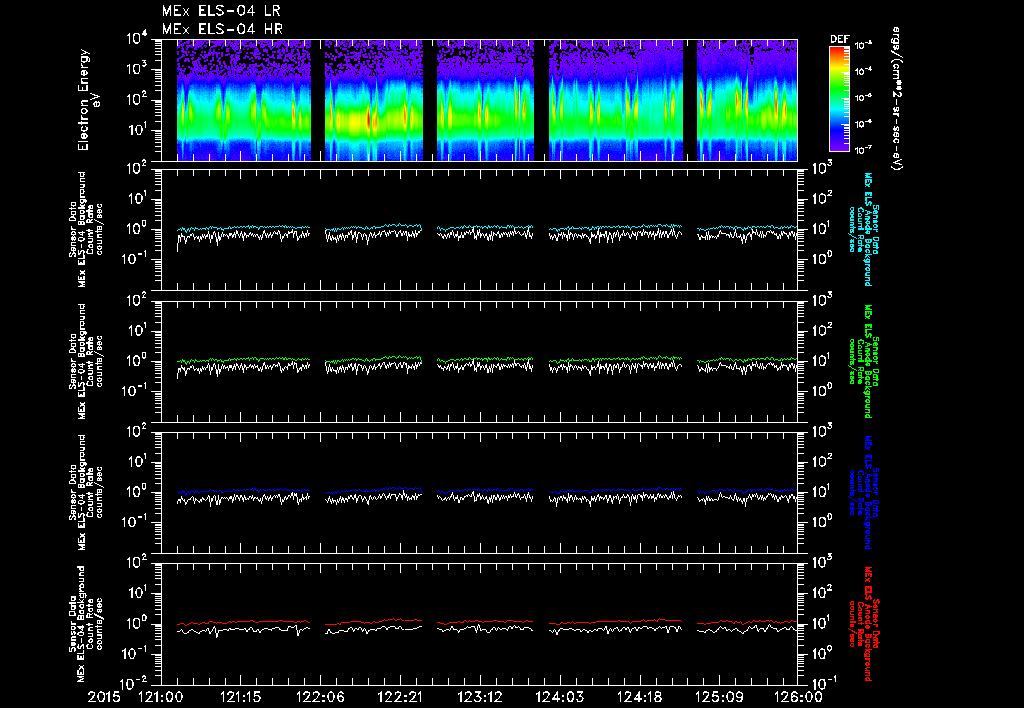
Task: Pick the 125:09 time axis label
Action: (719, 695)
